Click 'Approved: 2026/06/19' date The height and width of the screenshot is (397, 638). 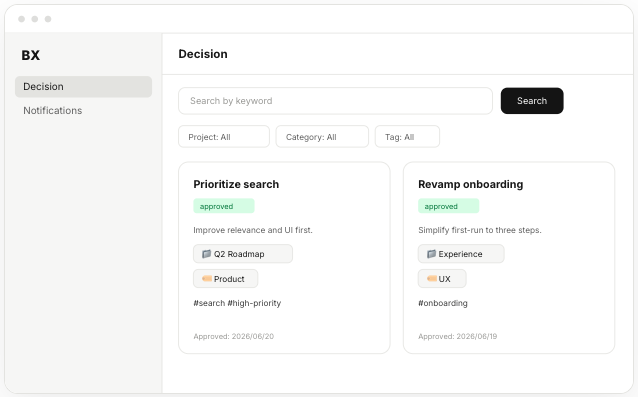pos(458,336)
